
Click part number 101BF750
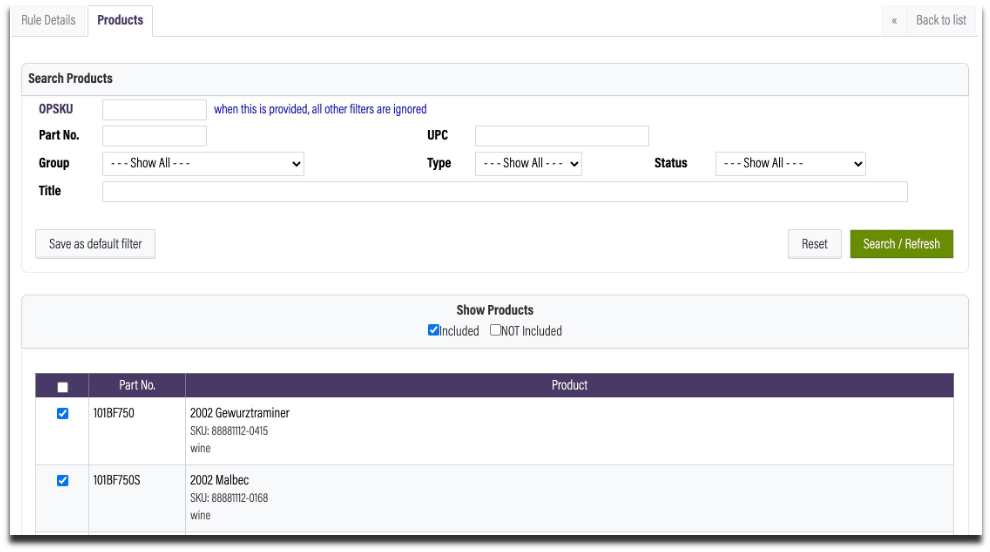(114, 413)
